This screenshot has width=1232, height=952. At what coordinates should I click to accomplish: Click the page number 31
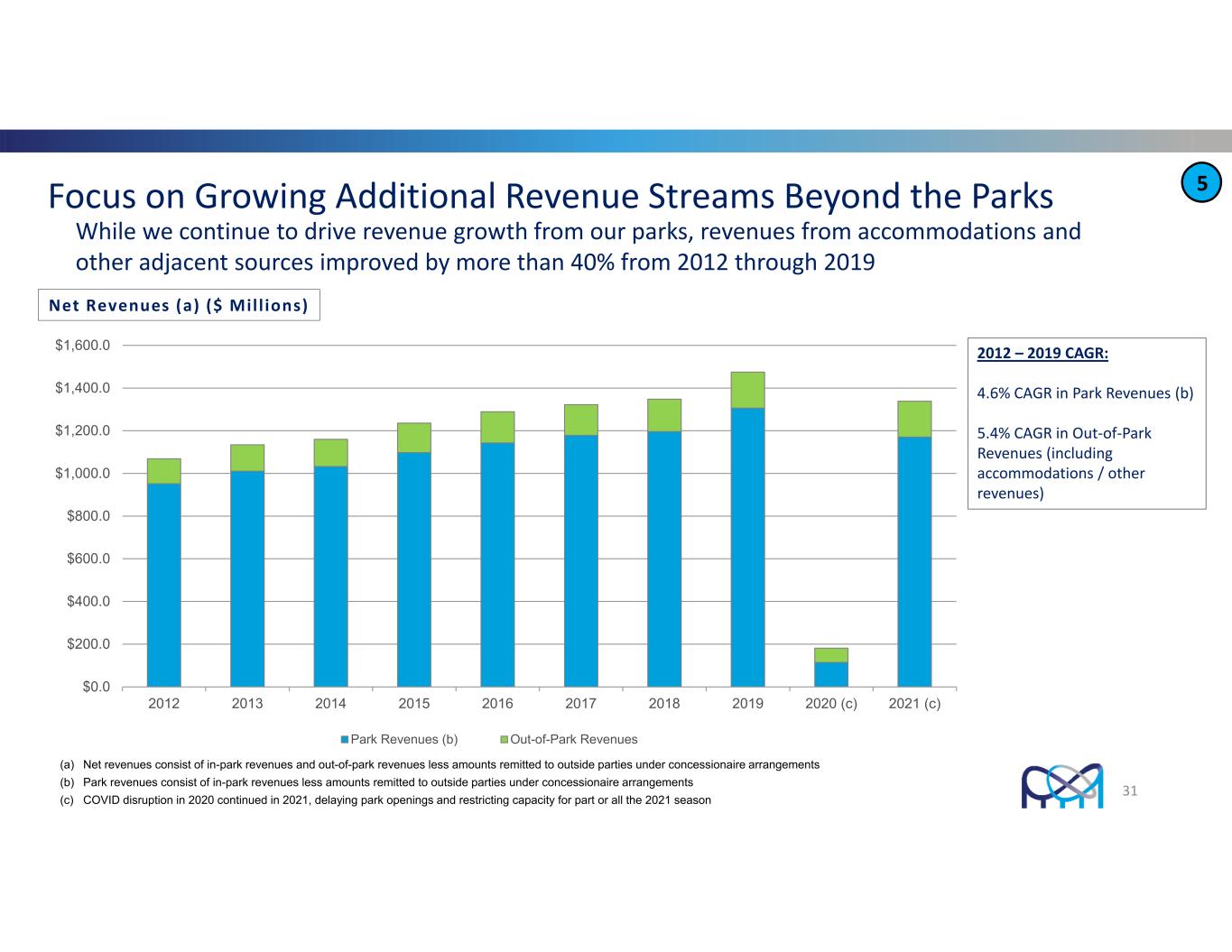pyautogui.click(x=1130, y=791)
